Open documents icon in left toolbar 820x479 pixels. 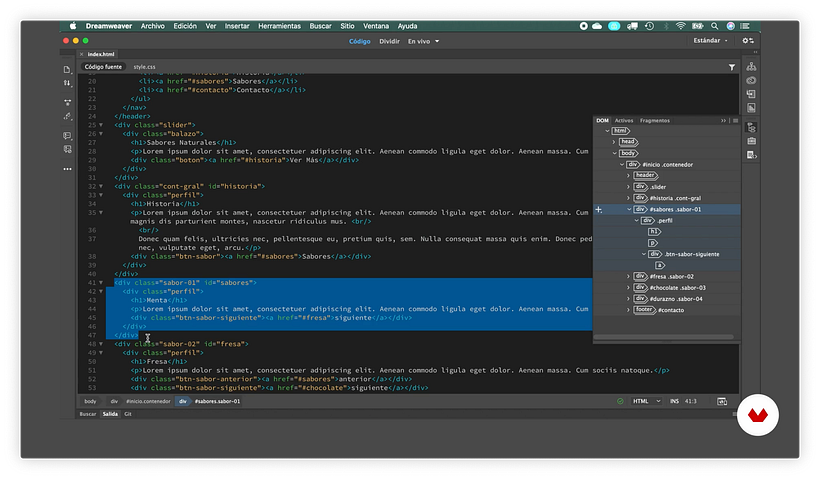[67, 69]
